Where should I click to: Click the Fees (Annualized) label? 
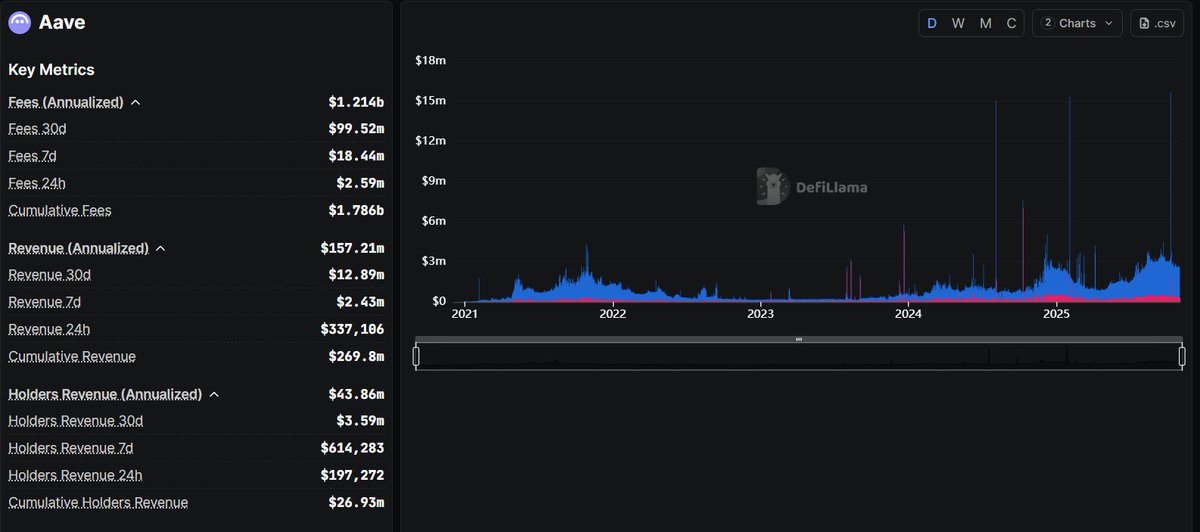66,102
